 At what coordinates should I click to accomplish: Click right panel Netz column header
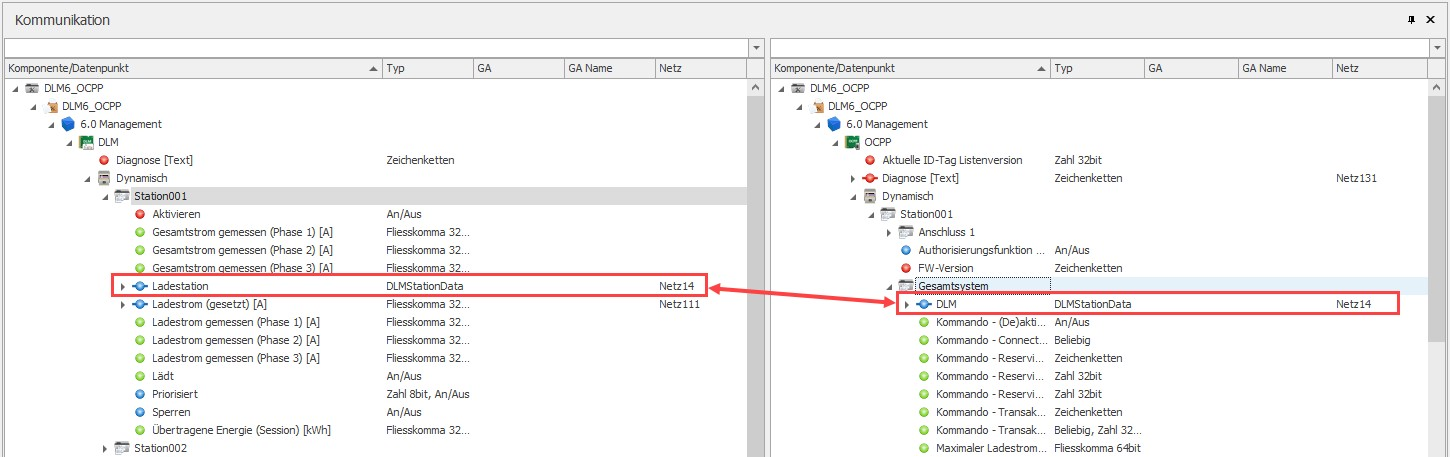pos(1380,68)
